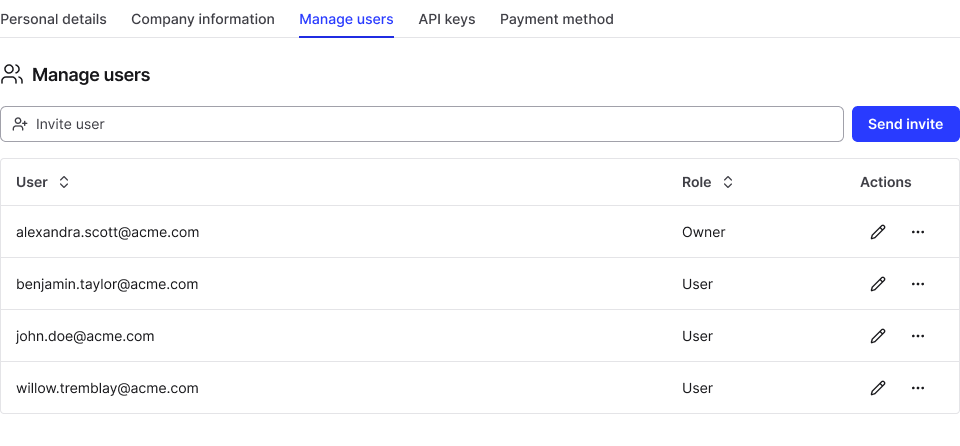960x446 pixels.
Task: Open three-dot menu for benjamin.taylor@acme.com
Action: 918,284
